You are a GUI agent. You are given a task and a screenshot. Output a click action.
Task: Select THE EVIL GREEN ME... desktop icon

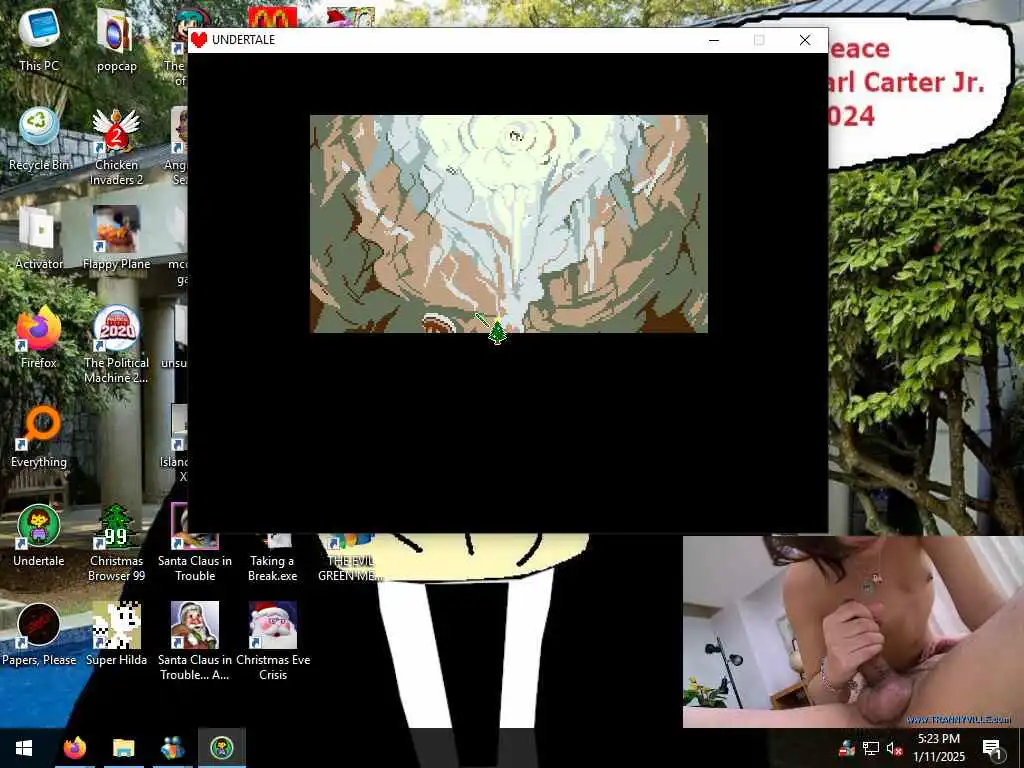[349, 559]
